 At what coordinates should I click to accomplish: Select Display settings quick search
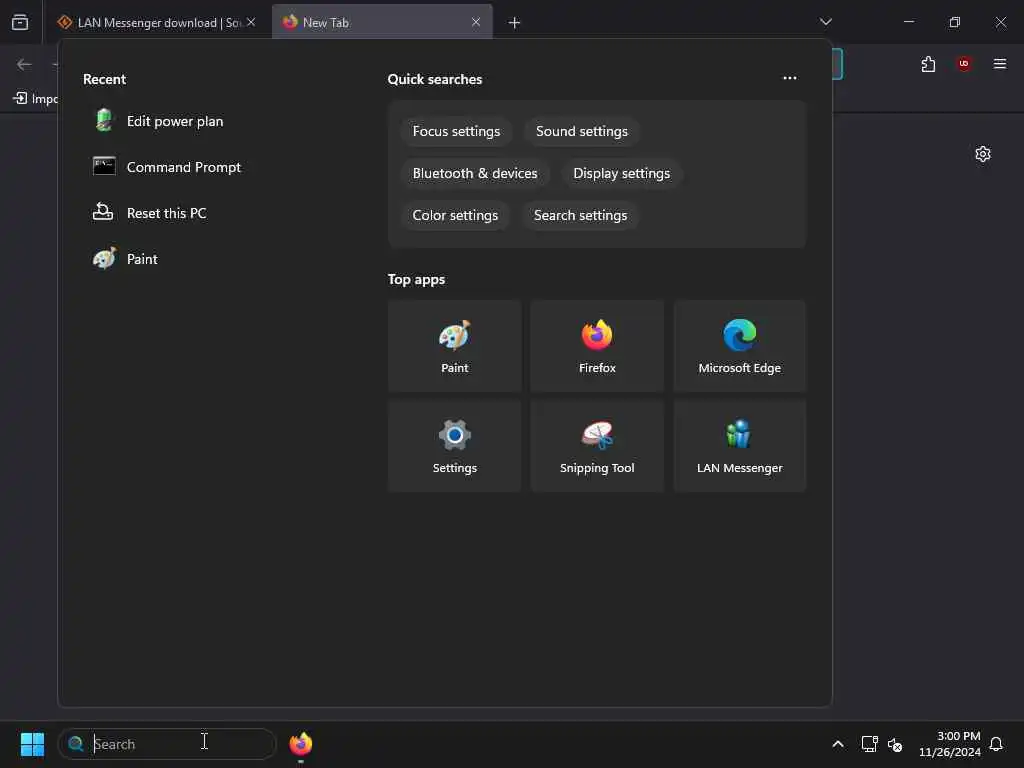click(x=621, y=173)
